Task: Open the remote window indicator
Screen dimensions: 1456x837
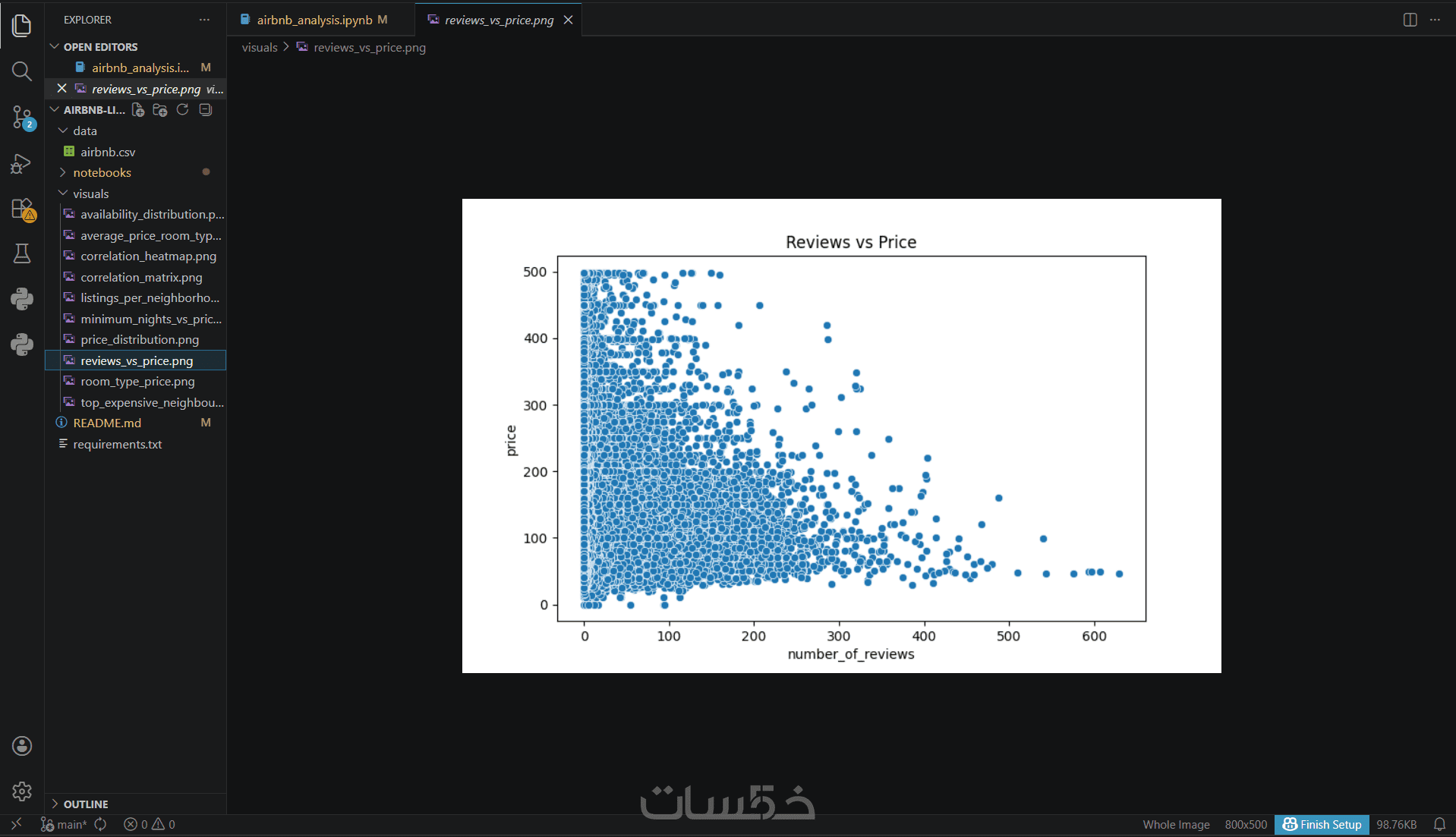Action: (16, 824)
